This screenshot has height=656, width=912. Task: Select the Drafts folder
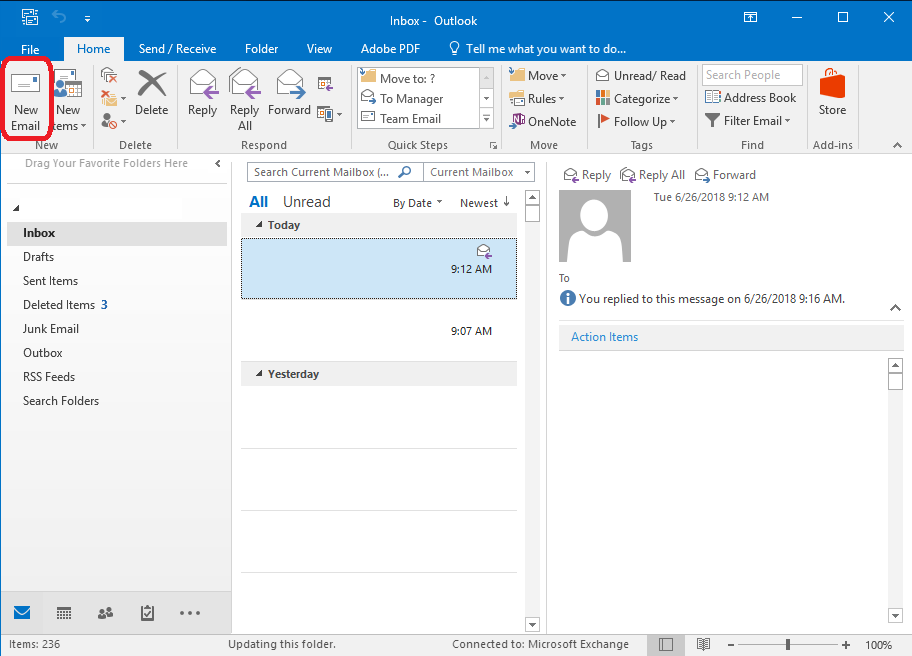click(117, 257)
